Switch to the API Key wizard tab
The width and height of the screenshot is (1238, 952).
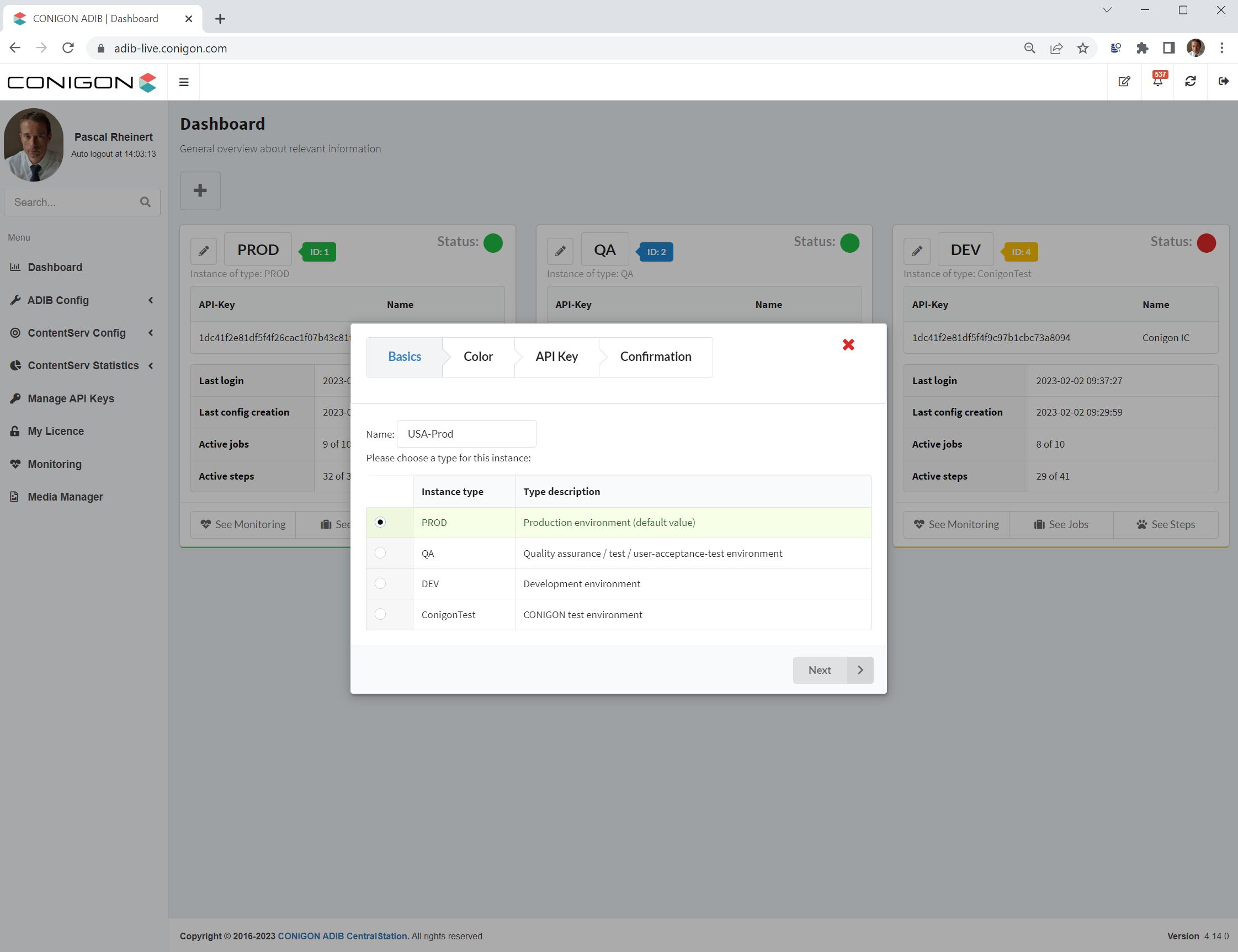[556, 357]
